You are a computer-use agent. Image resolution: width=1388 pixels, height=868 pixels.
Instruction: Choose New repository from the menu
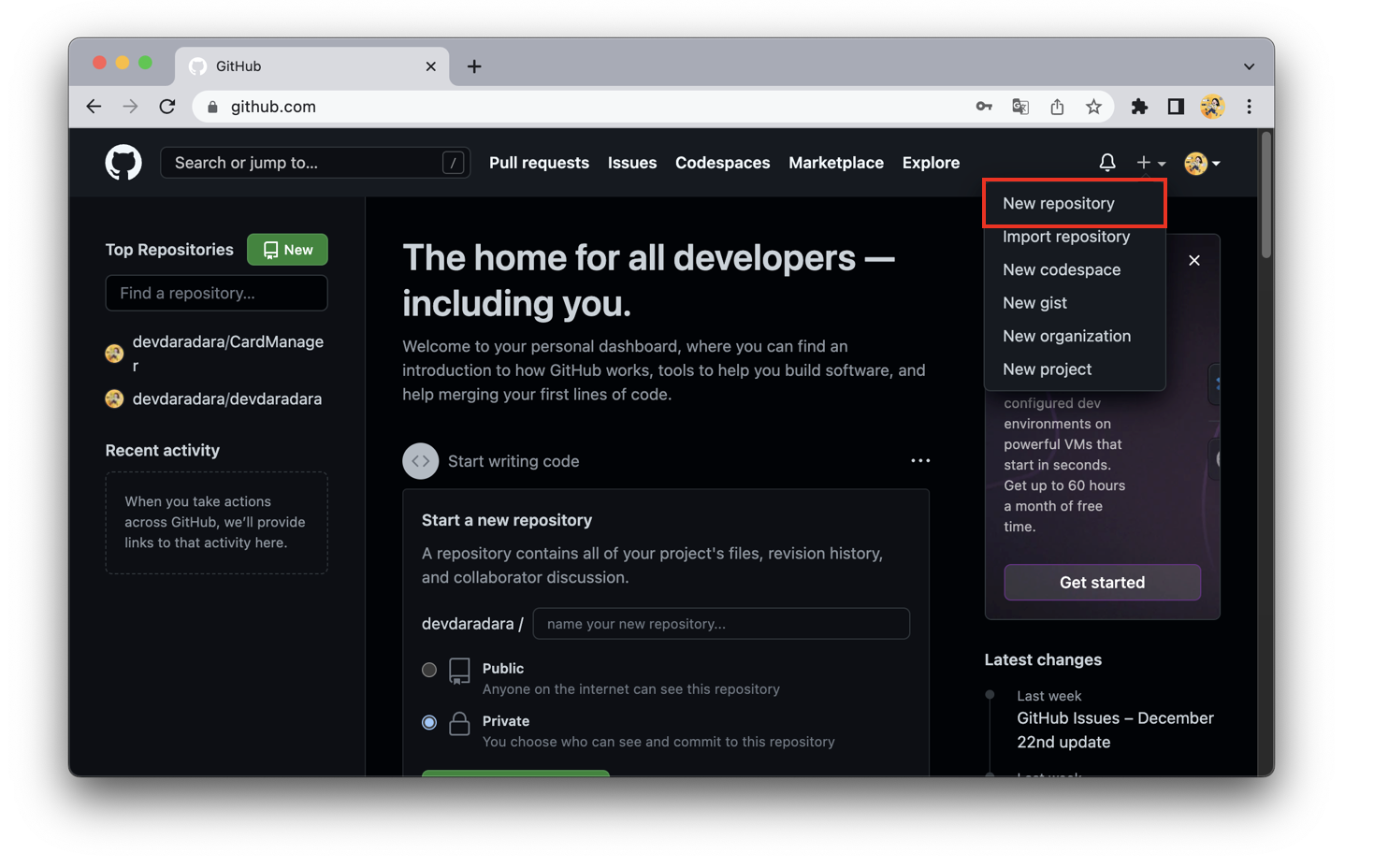click(x=1075, y=203)
